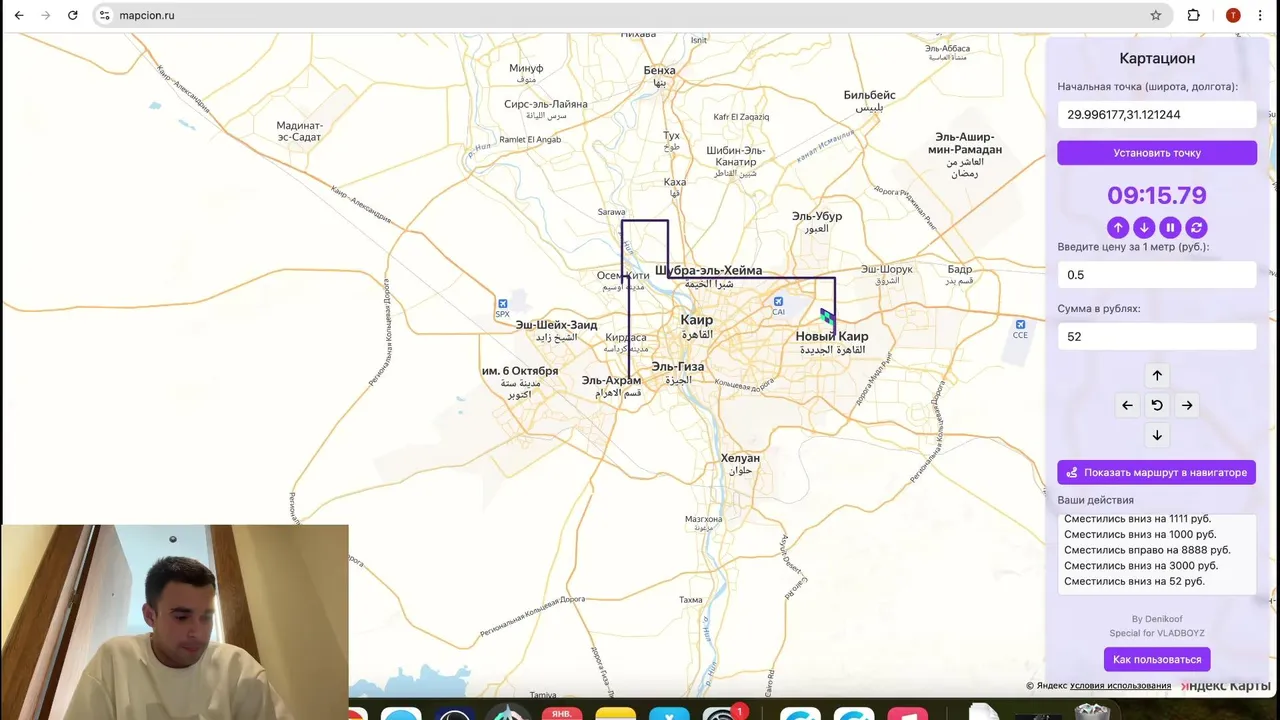Bookmark this page with star icon
1280x720 pixels.
1156,15
